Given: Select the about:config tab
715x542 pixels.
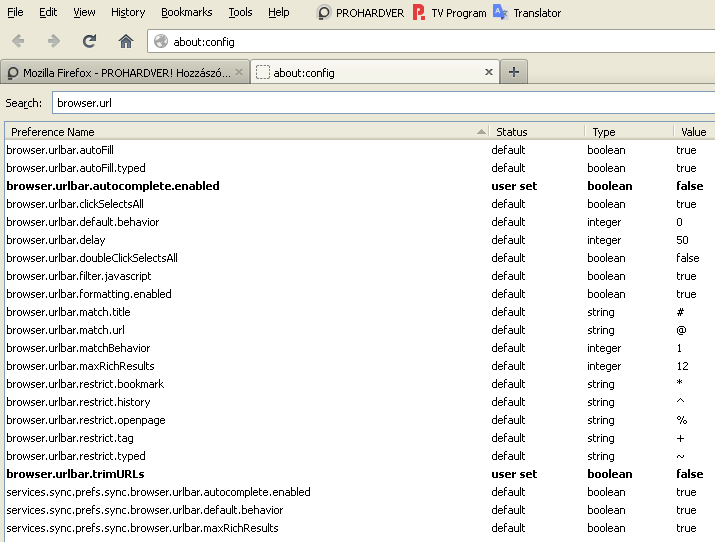Looking at the screenshot, I should (375, 72).
